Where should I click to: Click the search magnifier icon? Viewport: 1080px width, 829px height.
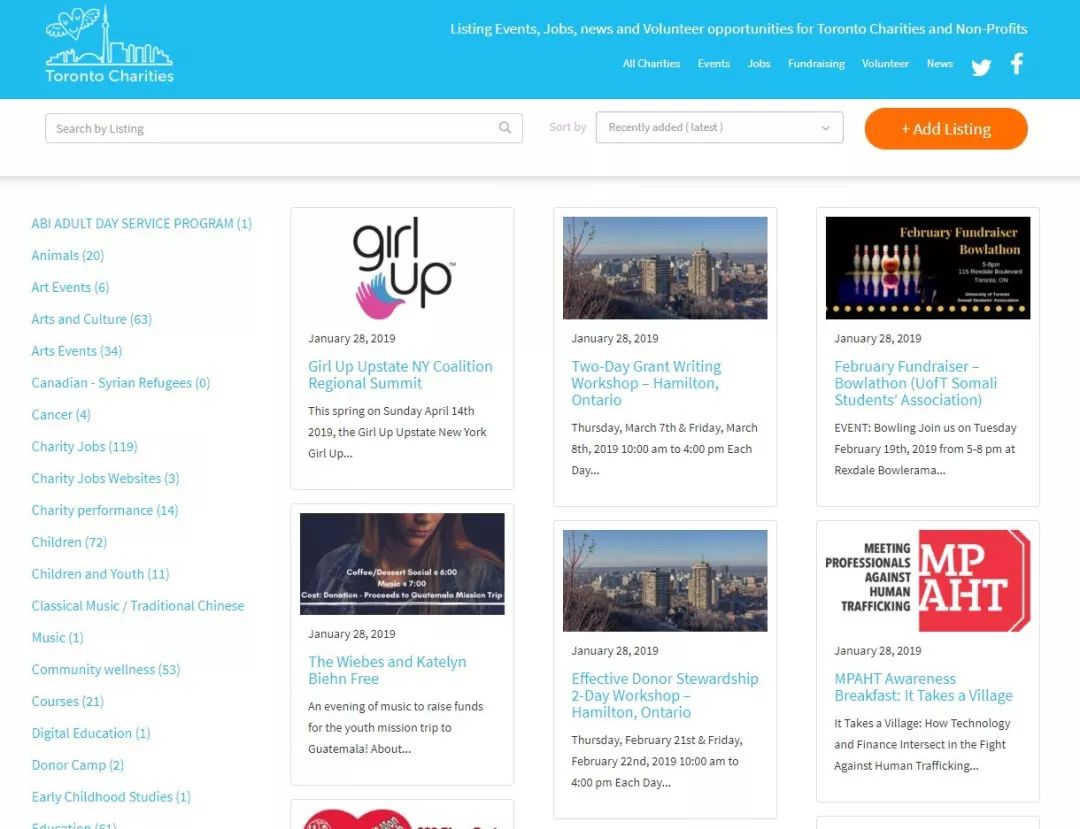pyautogui.click(x=505, y=128)
